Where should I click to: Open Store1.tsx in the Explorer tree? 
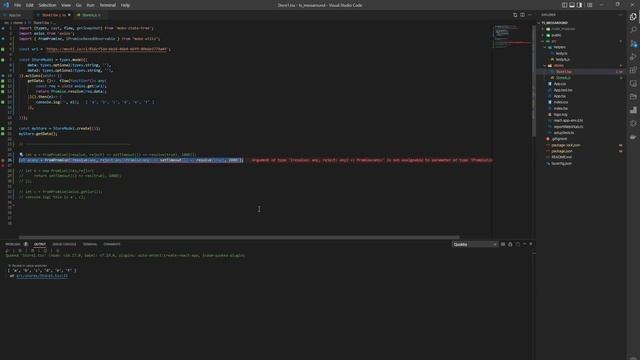click(x=564, y=72)
